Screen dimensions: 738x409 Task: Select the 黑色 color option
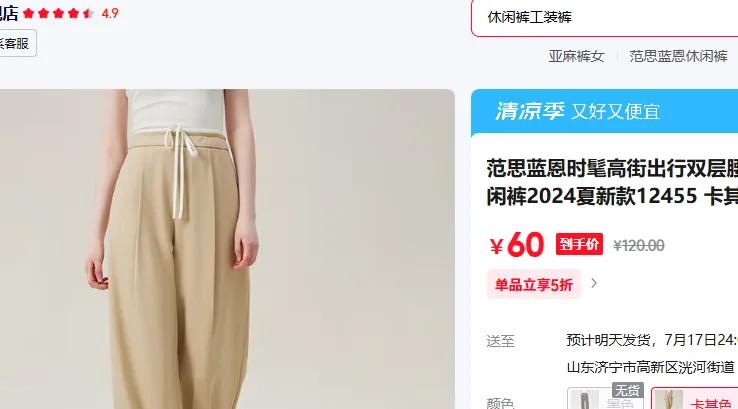tap(605, 398)
